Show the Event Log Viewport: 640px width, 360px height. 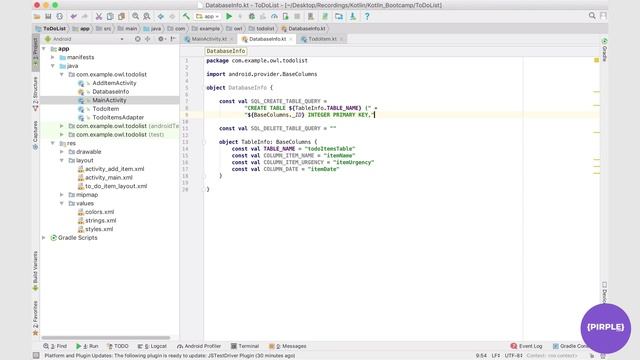coord(527,346)
